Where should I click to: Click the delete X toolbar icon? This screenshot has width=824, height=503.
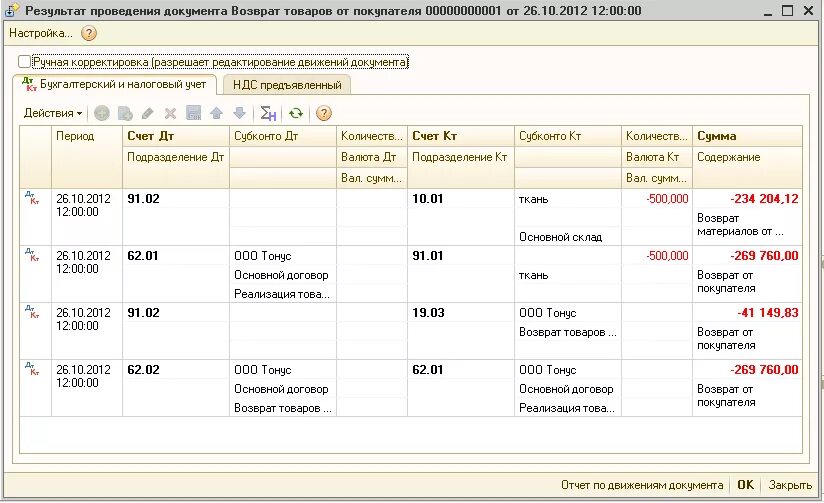pos(170,113)
